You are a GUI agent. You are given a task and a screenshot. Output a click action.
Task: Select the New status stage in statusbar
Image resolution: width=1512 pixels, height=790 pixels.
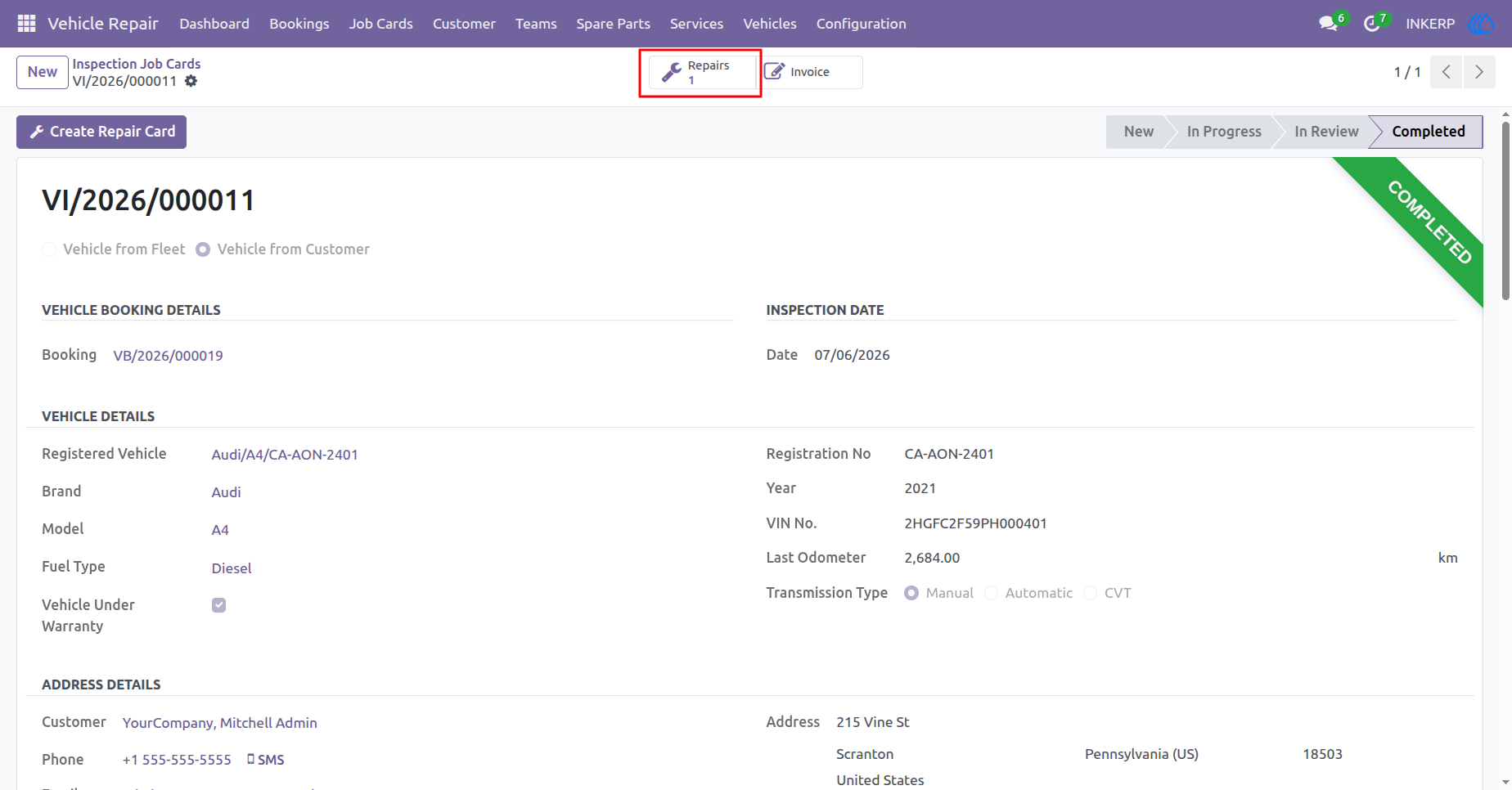(1138, 132)
